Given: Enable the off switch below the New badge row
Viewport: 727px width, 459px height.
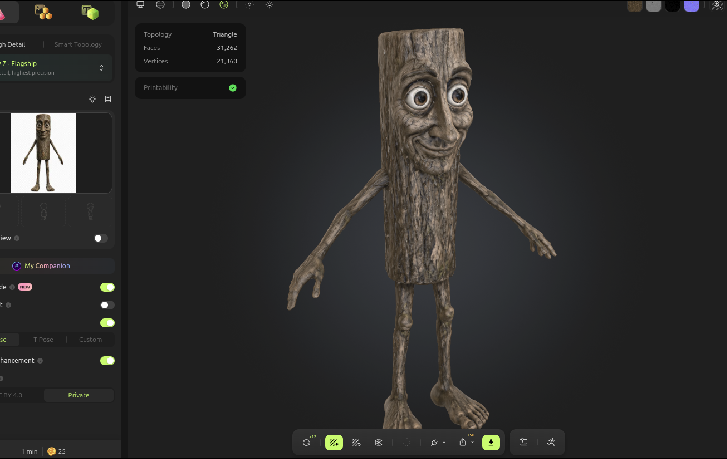Looking at the screenshot, I should pos(108,305).
